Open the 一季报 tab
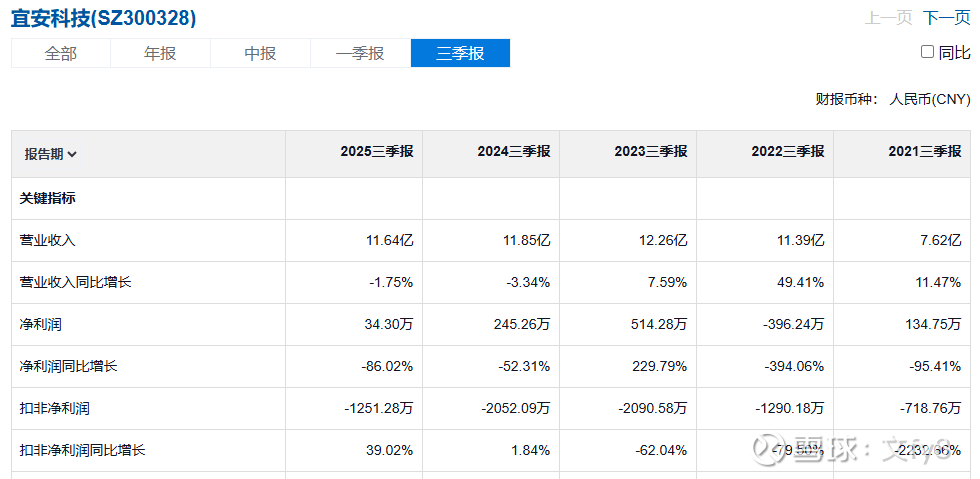Image resolution: width=980 pixels, height=479 pixels. pos(360,54)
